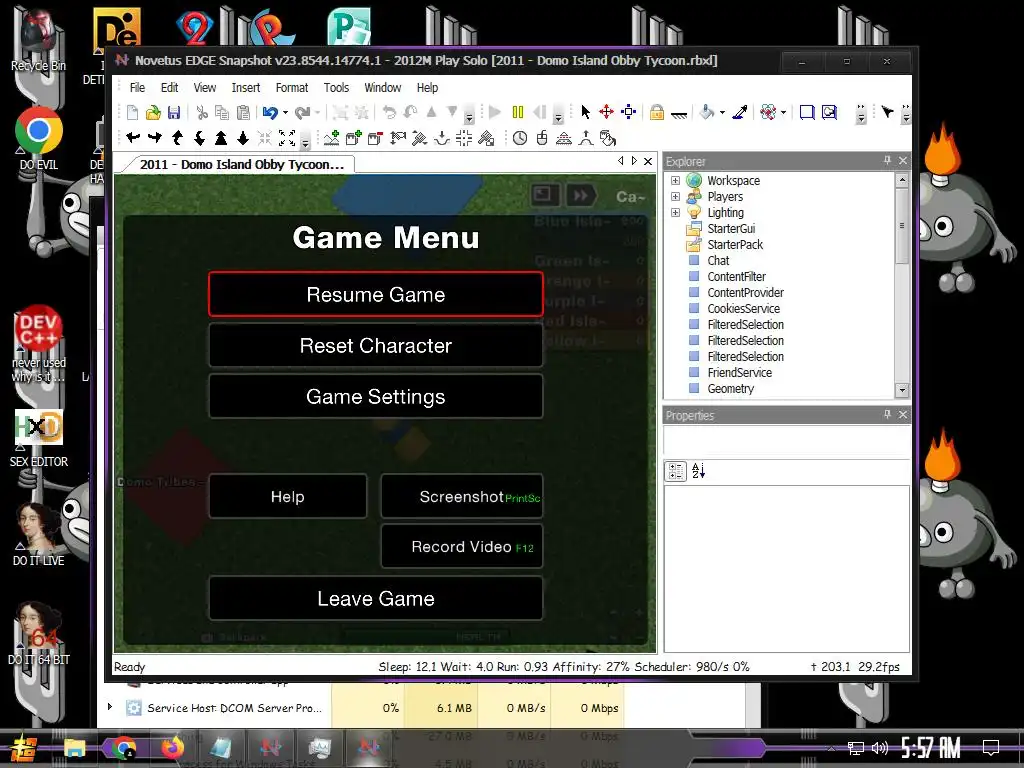Screen dimensions: 1024x768
Task: Open the camera toolbar overflow options arrow
Action: 306,142
